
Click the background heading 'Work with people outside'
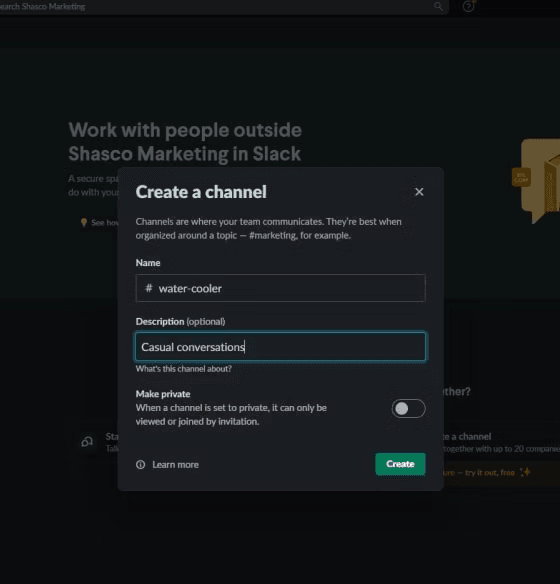pos(185,130)
